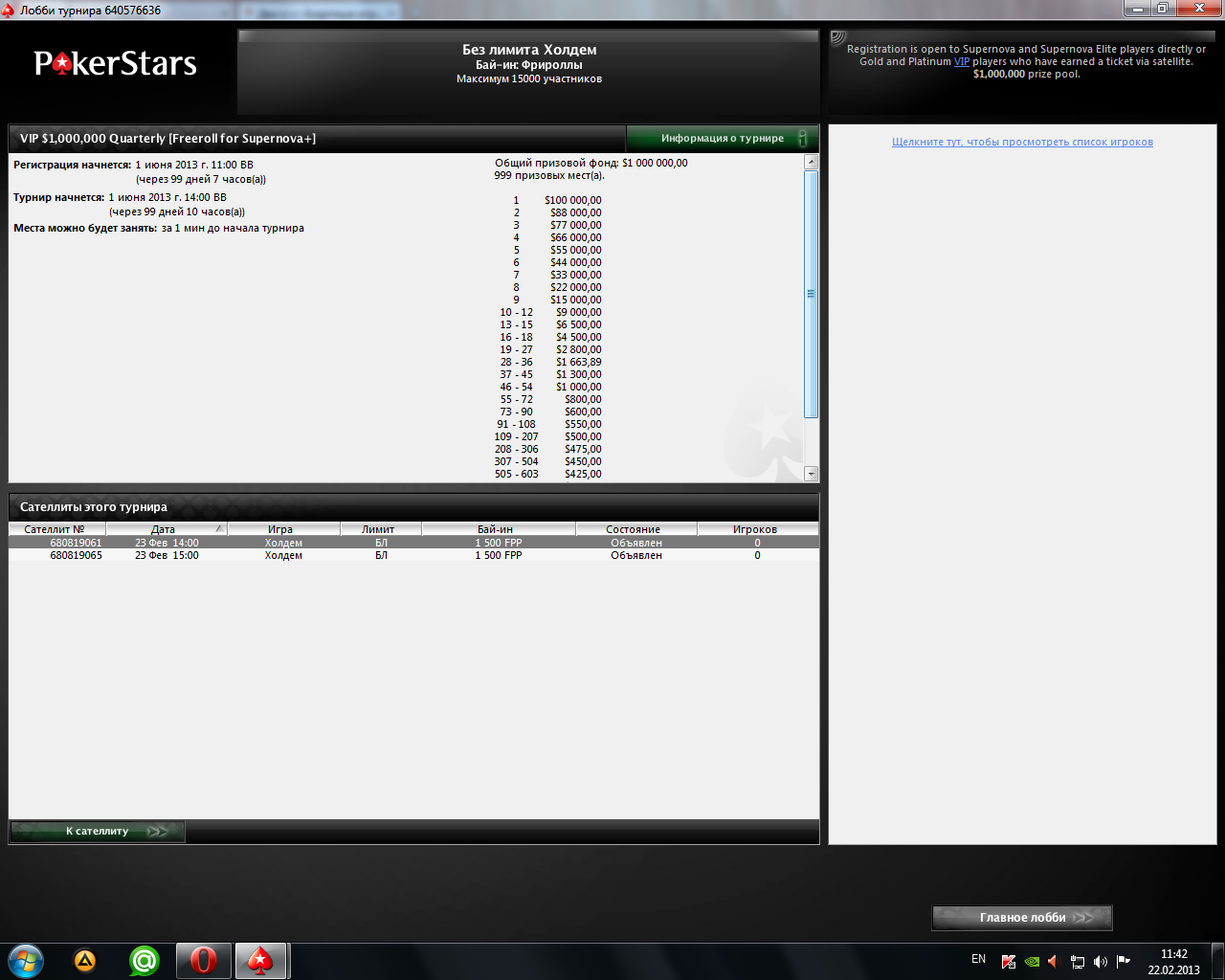This screenshot has height=980, width=1225.
Task: Select satellite row 680819065
Action: point(414,555)
